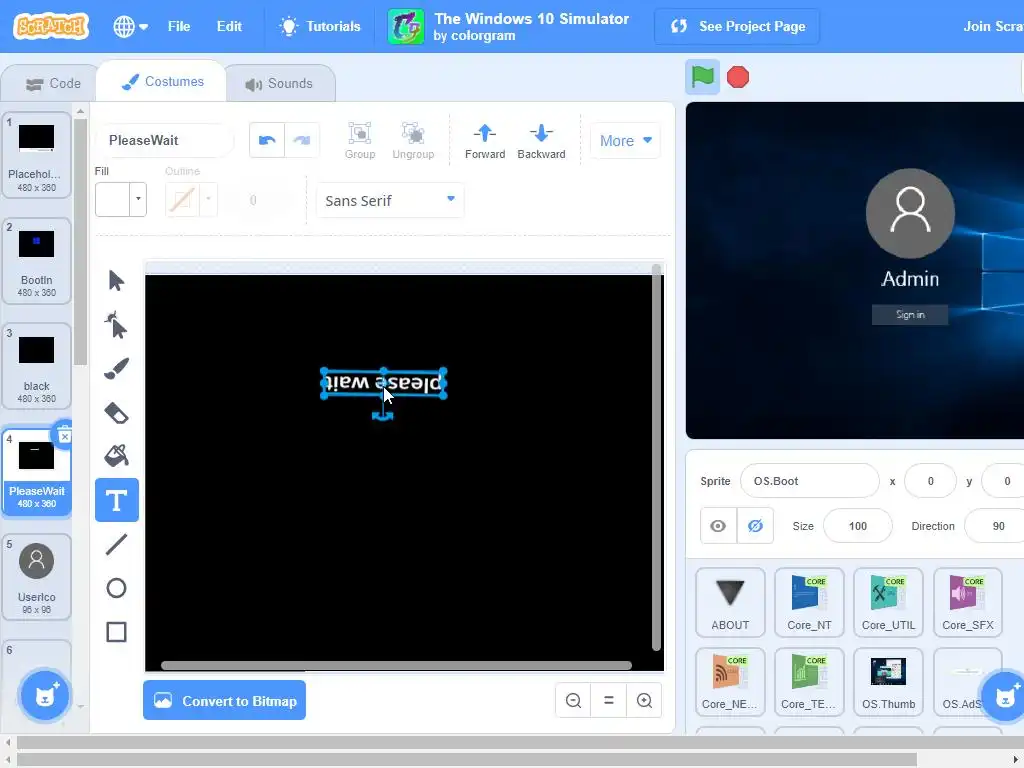Select the ABOUT sprite
Screen dimensions: 1024x768
(x=730, y=601)
